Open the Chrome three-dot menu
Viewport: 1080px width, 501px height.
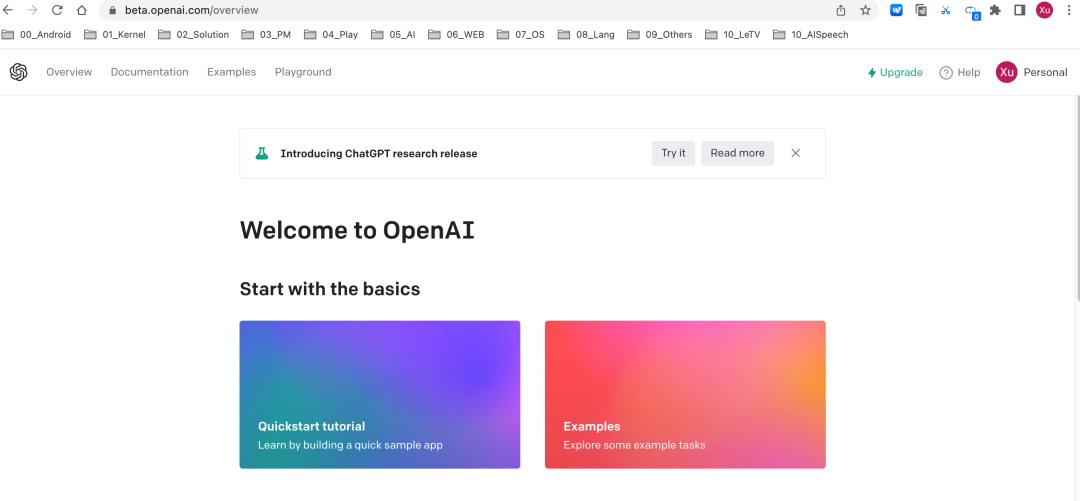1069,10
